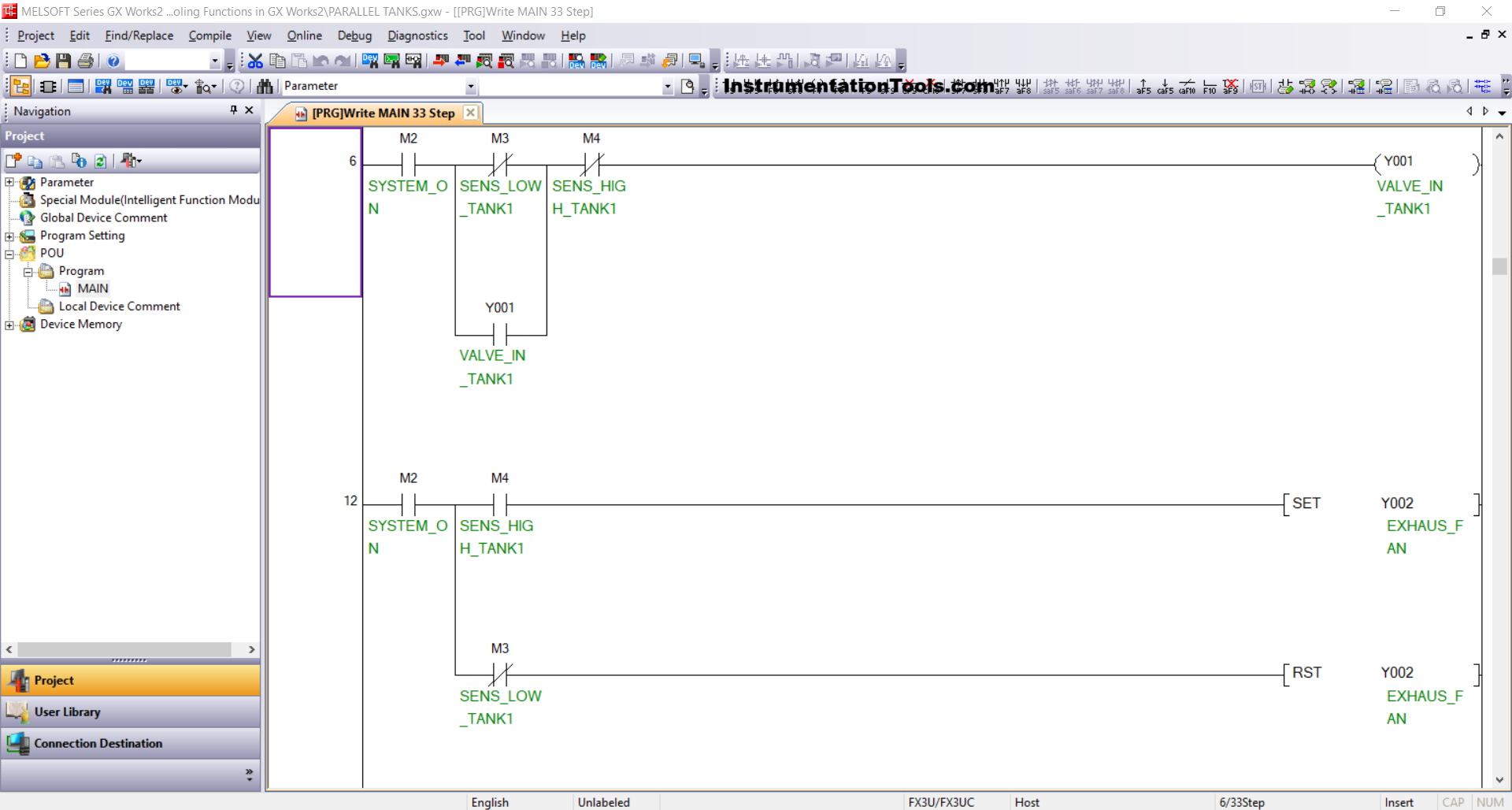Cut selection with scissors icon
This screenshot has width=1512, height=810.
(255, 61)
